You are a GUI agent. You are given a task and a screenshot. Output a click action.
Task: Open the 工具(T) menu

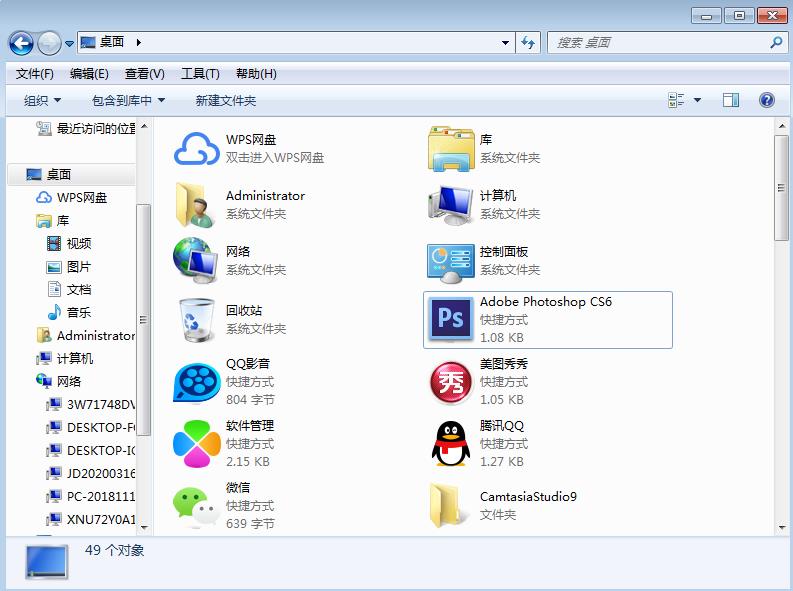200,74
